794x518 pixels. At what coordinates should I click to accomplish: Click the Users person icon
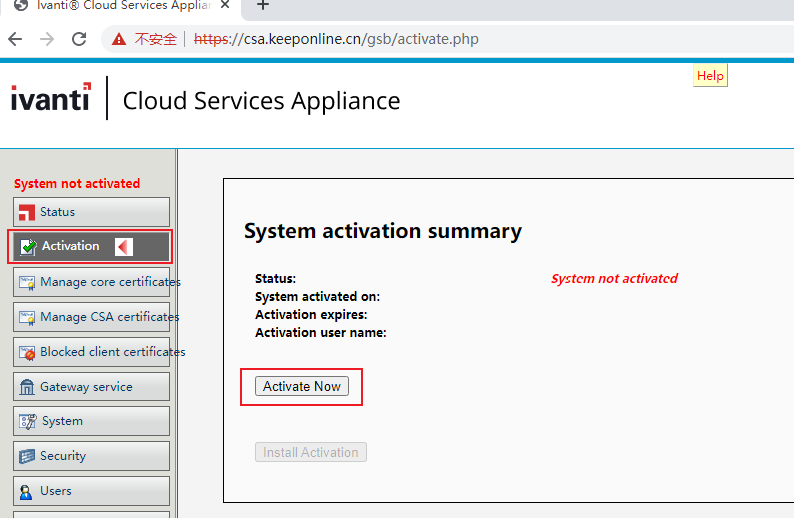[27, 491]
